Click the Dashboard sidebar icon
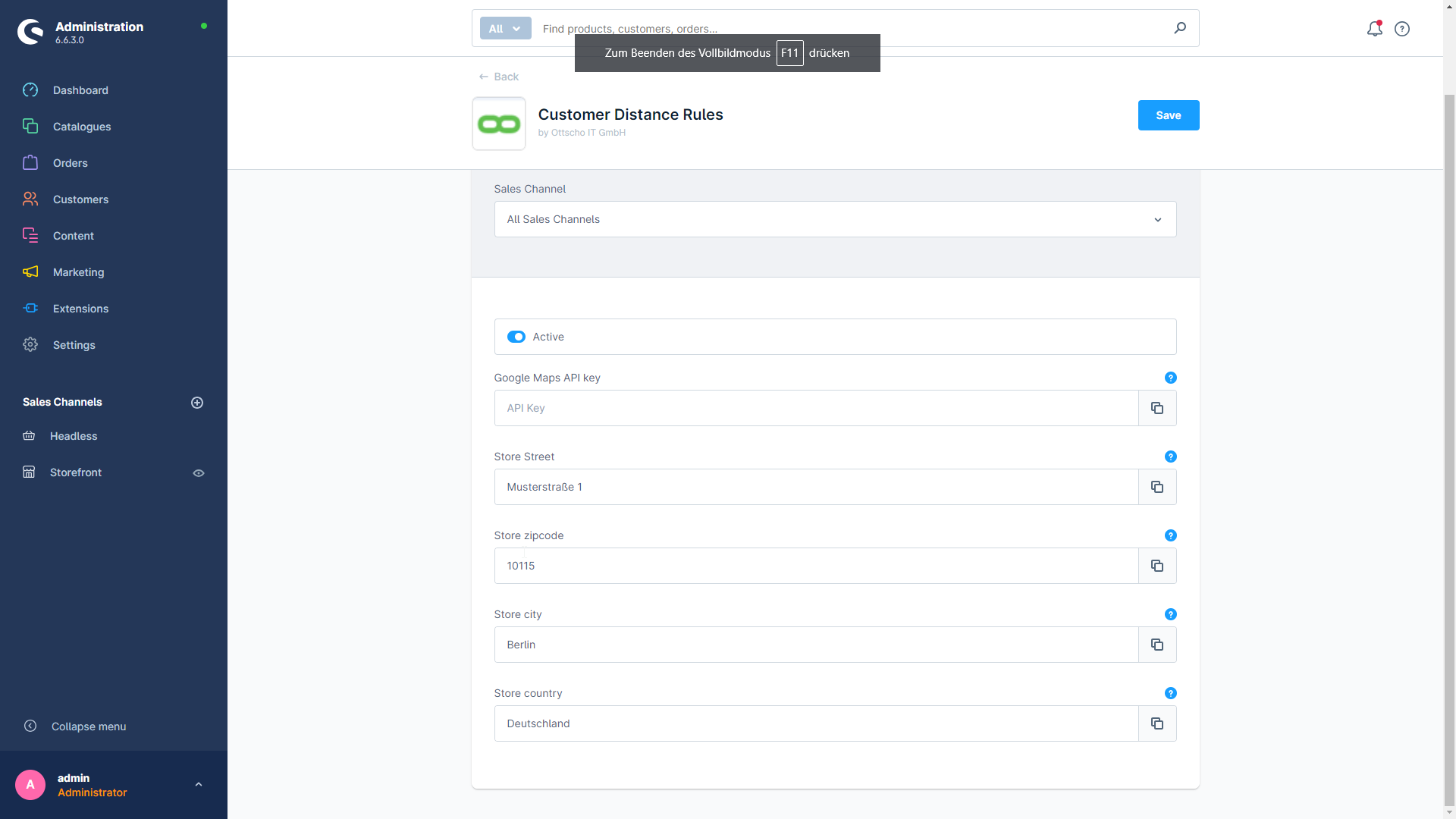1456x819 pixels. click(31, 90)
